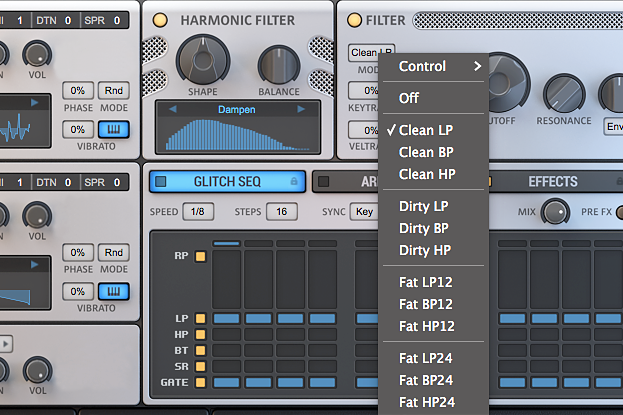Choose Clean BP filter mode
This screenshot has width=623, height=415.
[x=433, y=152]
